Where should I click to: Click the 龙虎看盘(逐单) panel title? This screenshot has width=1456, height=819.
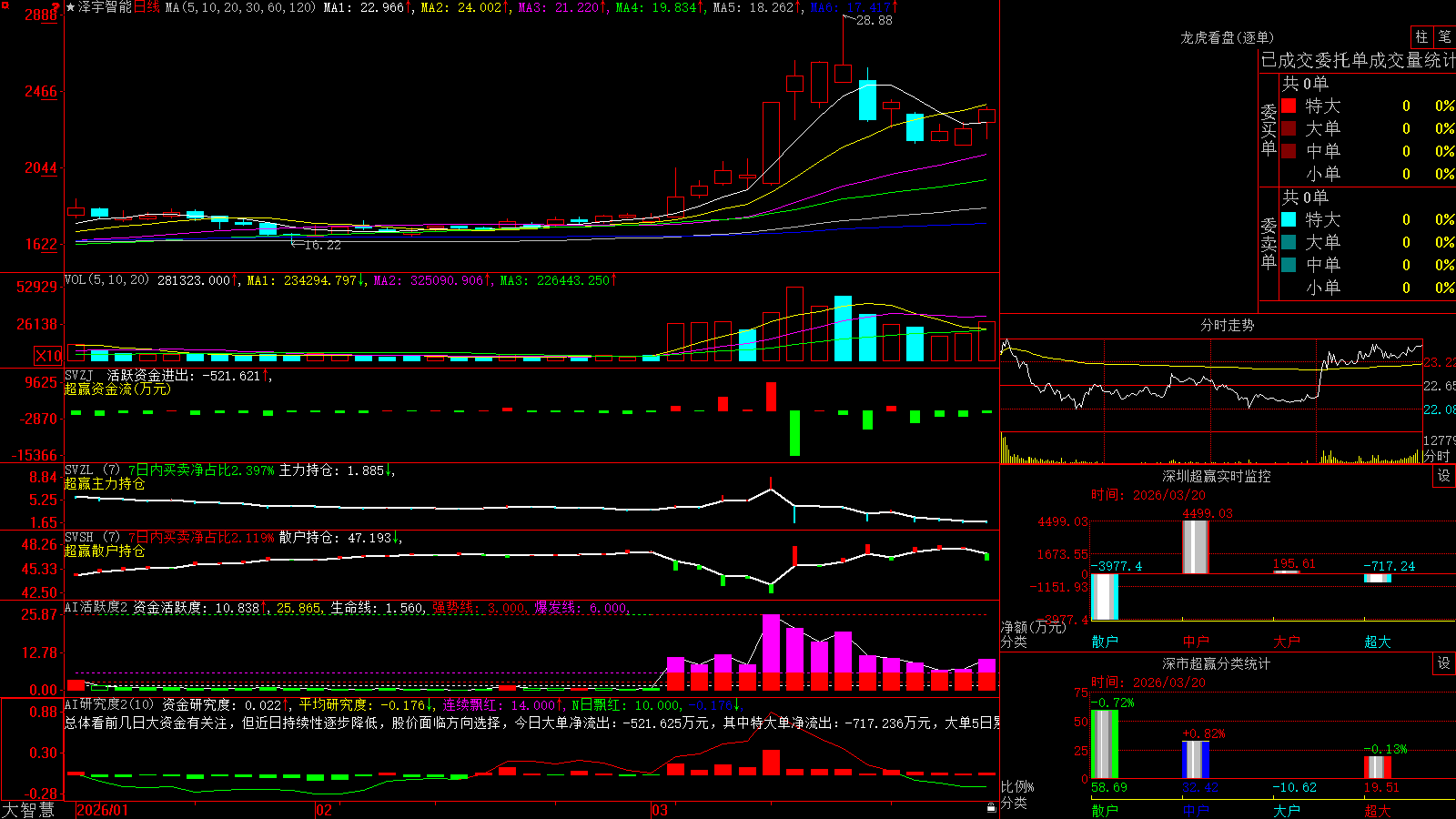[x=1227, y=37]
